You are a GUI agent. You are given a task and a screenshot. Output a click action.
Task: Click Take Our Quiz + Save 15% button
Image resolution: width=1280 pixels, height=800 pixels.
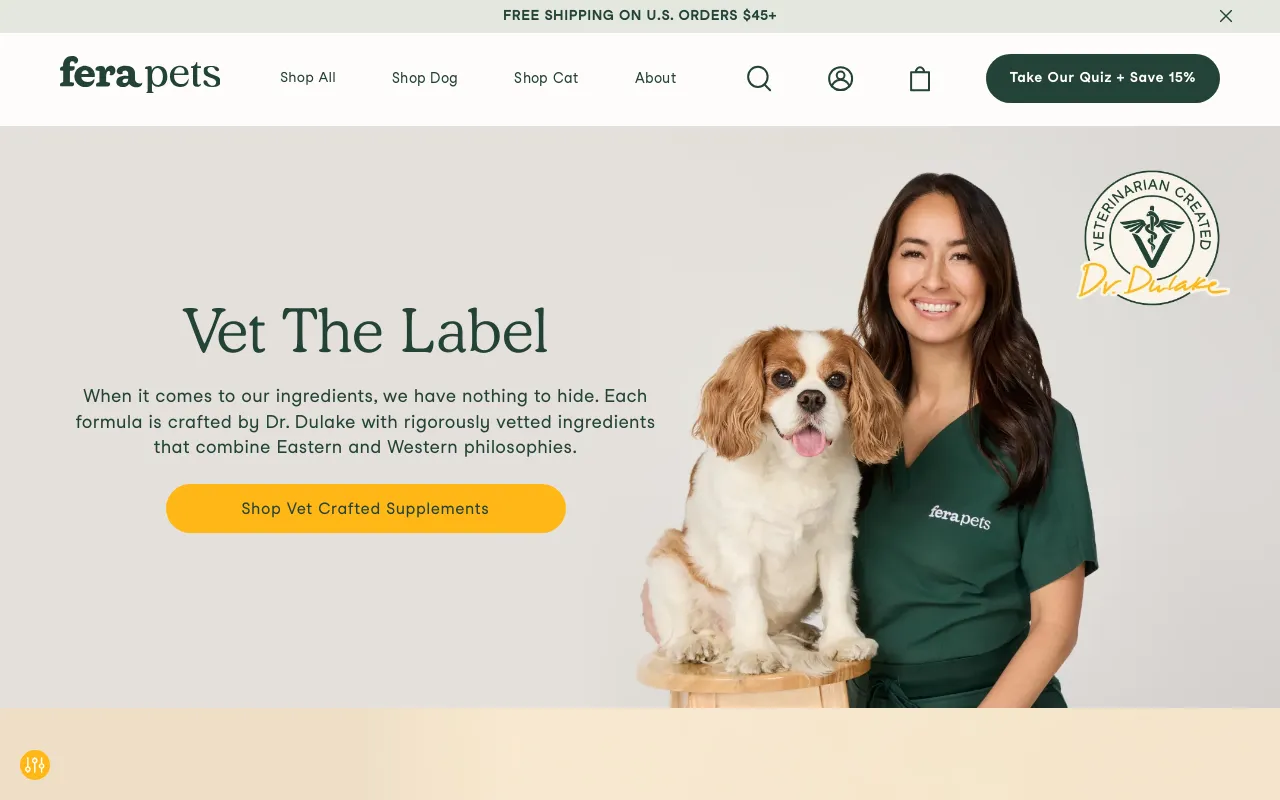pos(1103,78)
